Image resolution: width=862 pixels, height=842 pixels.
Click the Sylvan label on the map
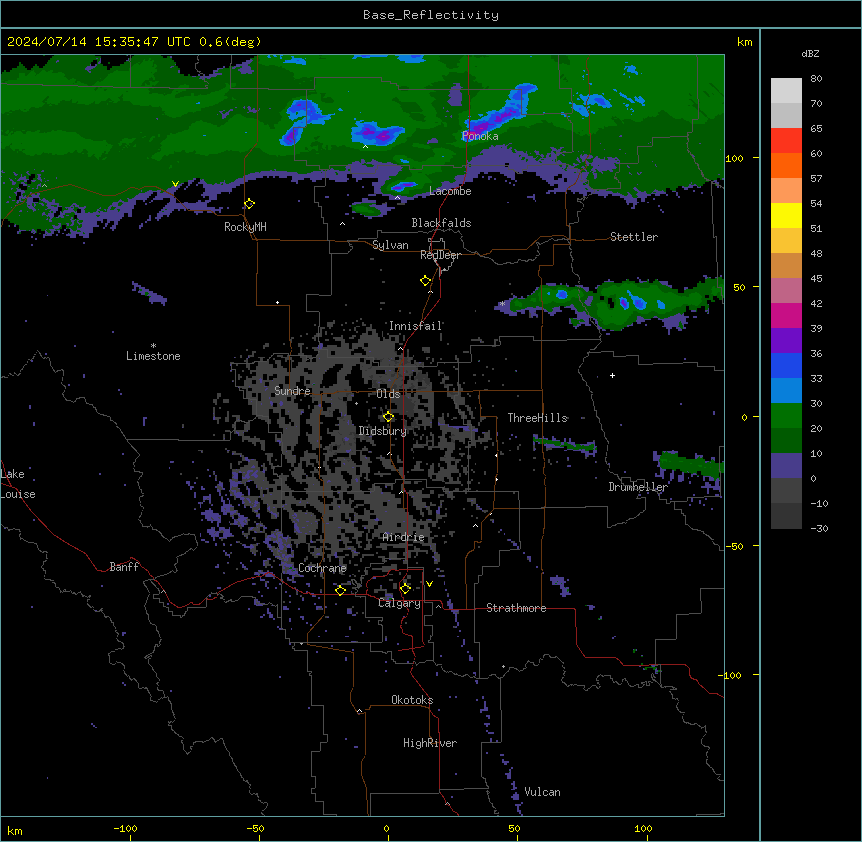(390, 245)
